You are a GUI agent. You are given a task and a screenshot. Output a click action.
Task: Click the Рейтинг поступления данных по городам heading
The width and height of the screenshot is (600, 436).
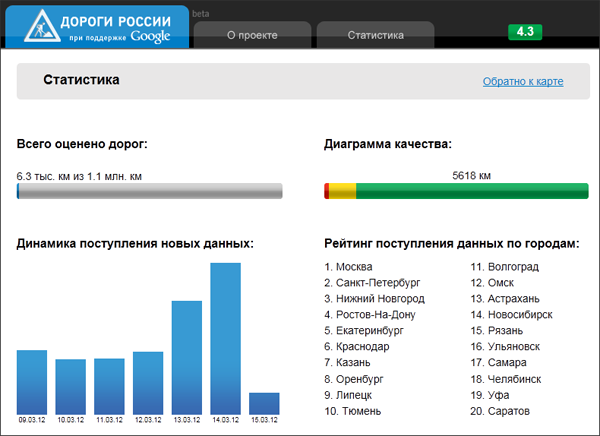(x=452, y=243)
